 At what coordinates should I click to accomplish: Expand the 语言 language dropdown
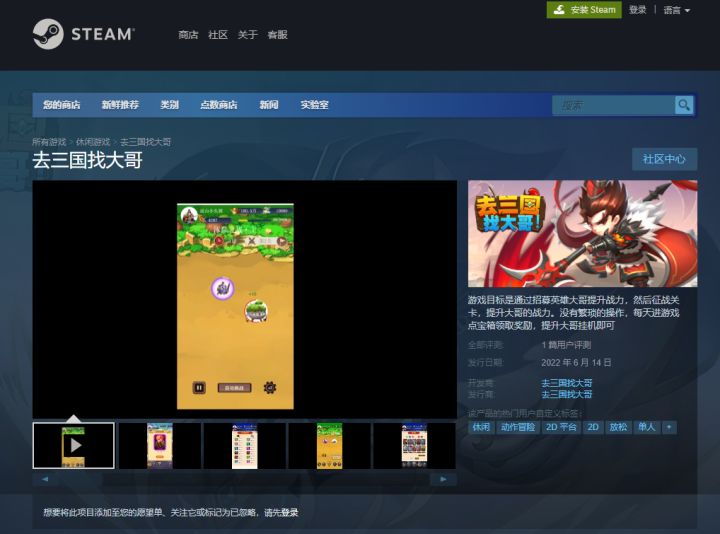676,10
